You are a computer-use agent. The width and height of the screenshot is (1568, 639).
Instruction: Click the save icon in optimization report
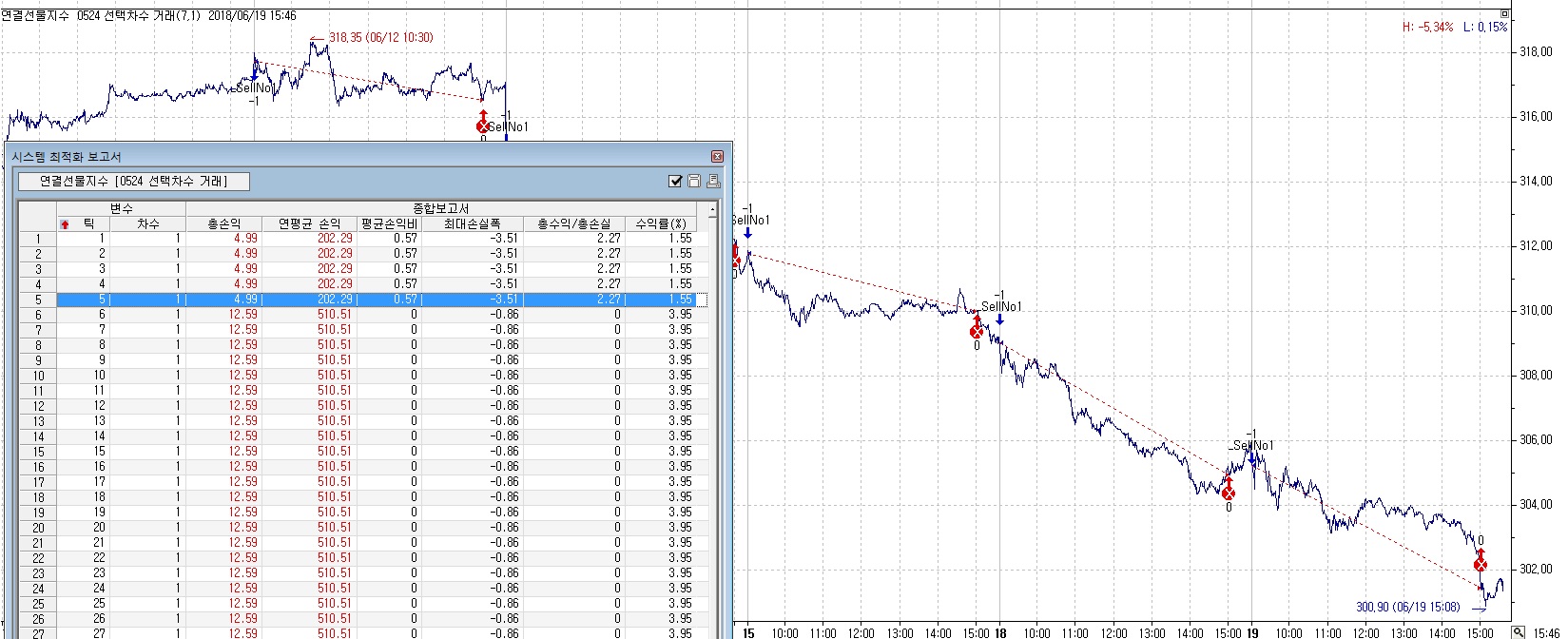click(694, 181)
